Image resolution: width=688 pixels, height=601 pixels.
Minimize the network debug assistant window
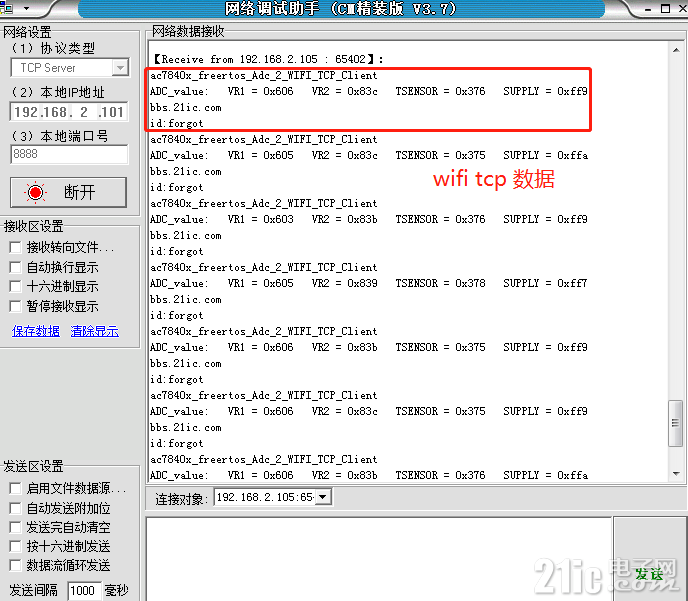(648, 9)
